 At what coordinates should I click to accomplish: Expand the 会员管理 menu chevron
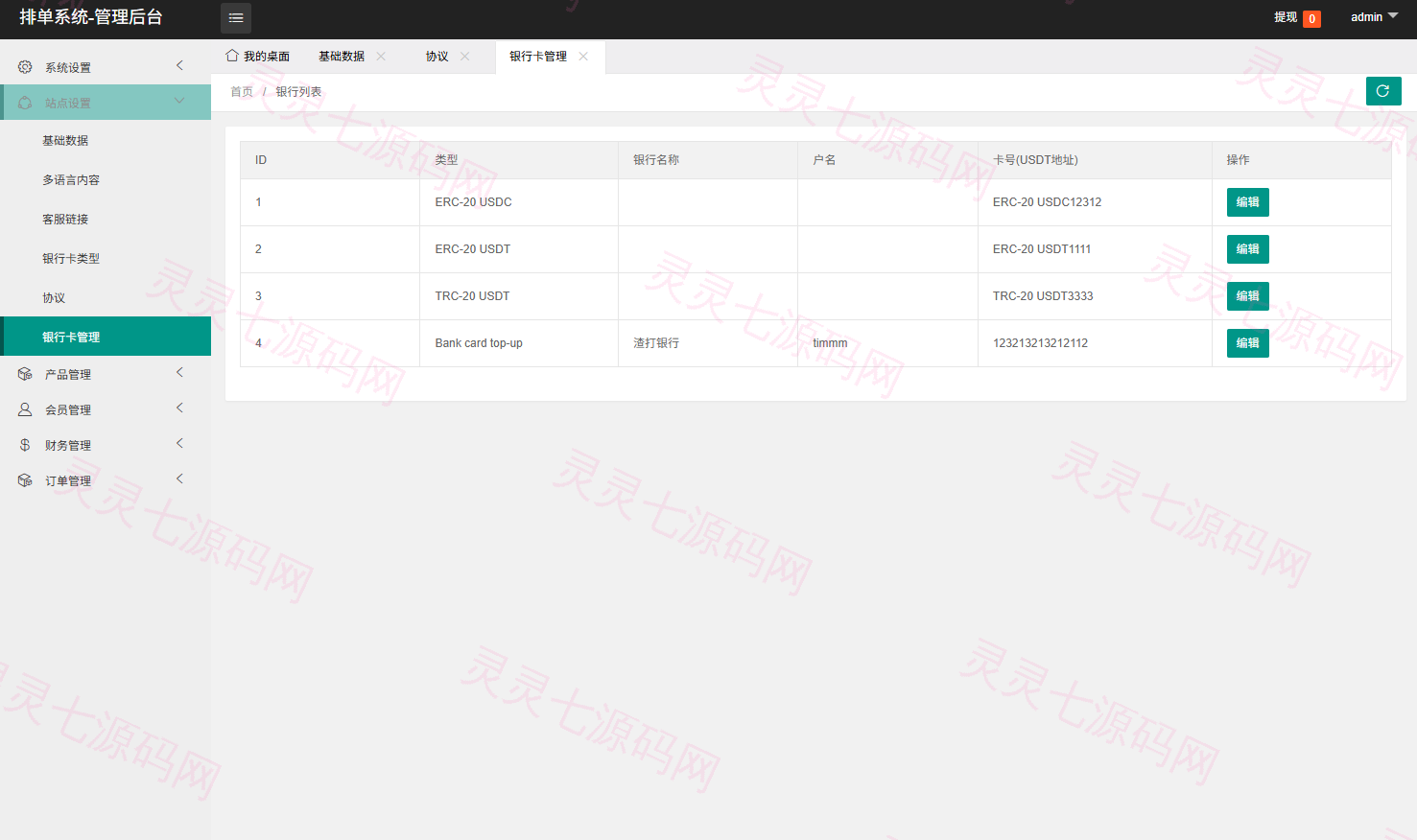[179, 408]
